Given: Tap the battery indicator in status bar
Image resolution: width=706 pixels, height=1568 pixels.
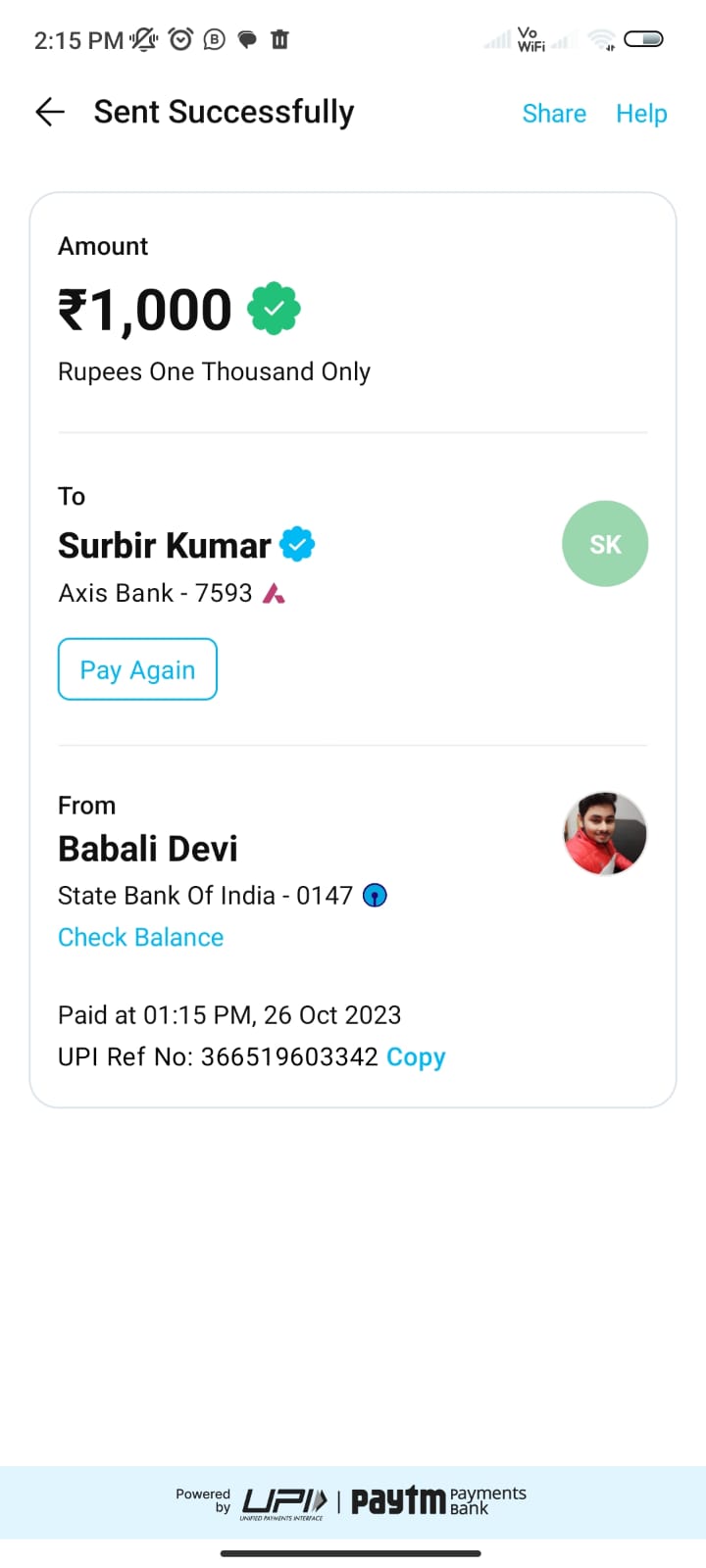Looking at the screenshot, I should coord(643,39).
